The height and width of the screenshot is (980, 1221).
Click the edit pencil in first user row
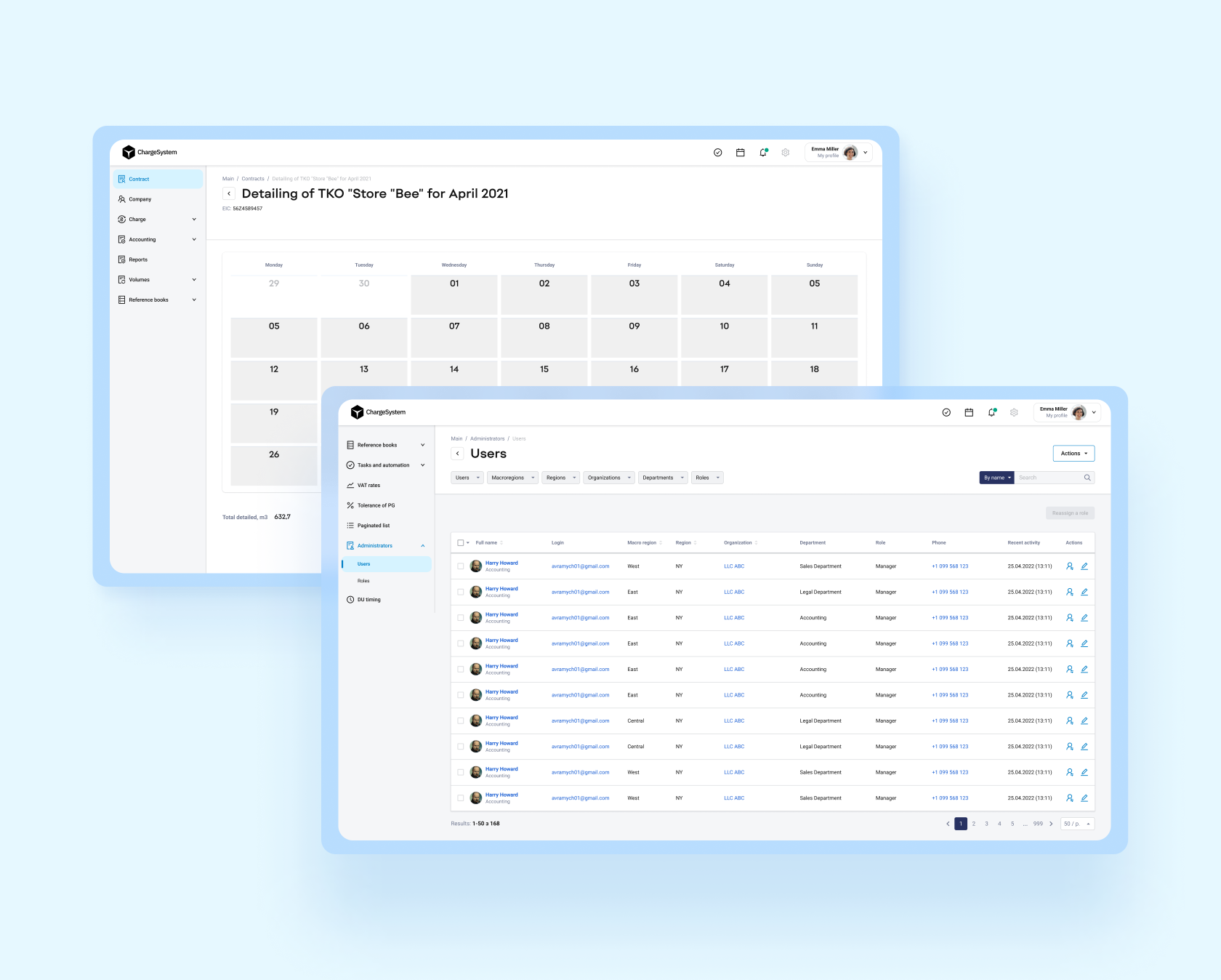point(1084,566)
